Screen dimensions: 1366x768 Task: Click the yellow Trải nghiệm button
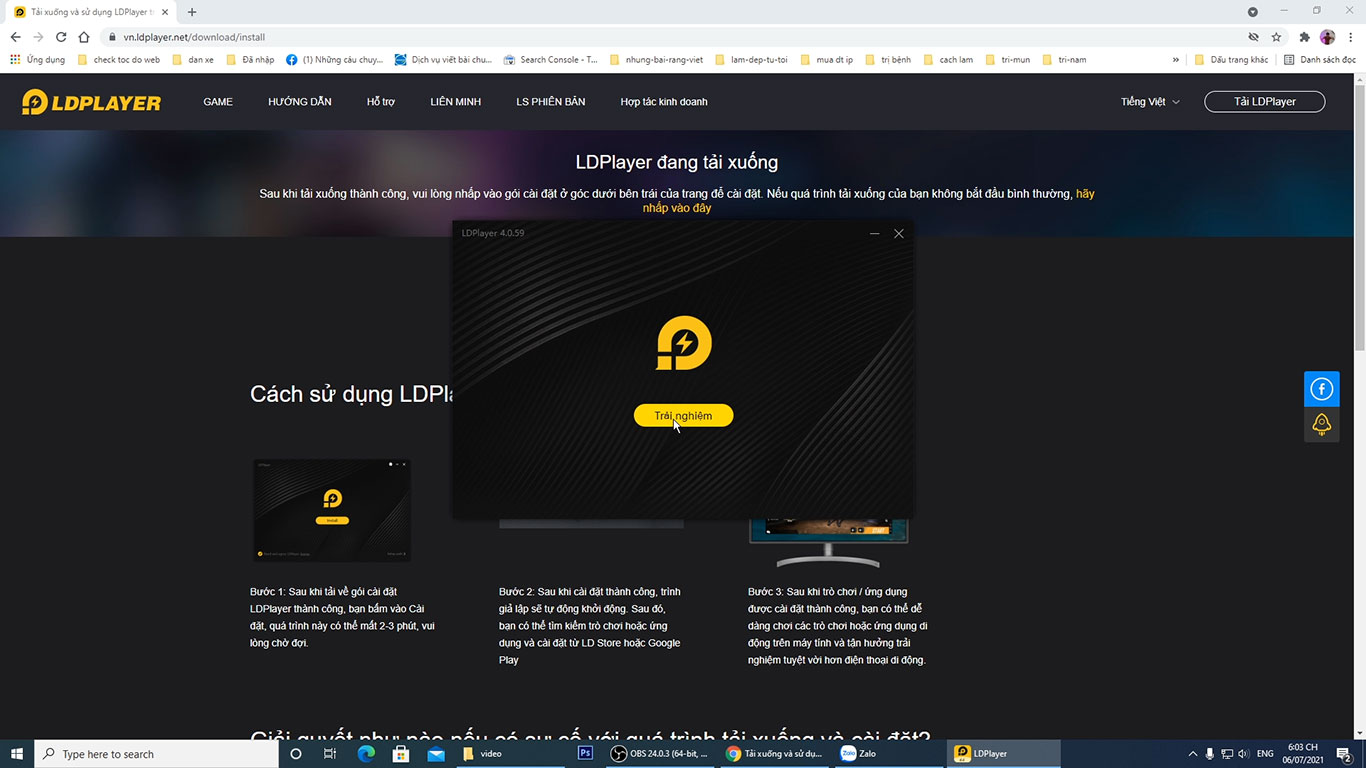(683, 416)
